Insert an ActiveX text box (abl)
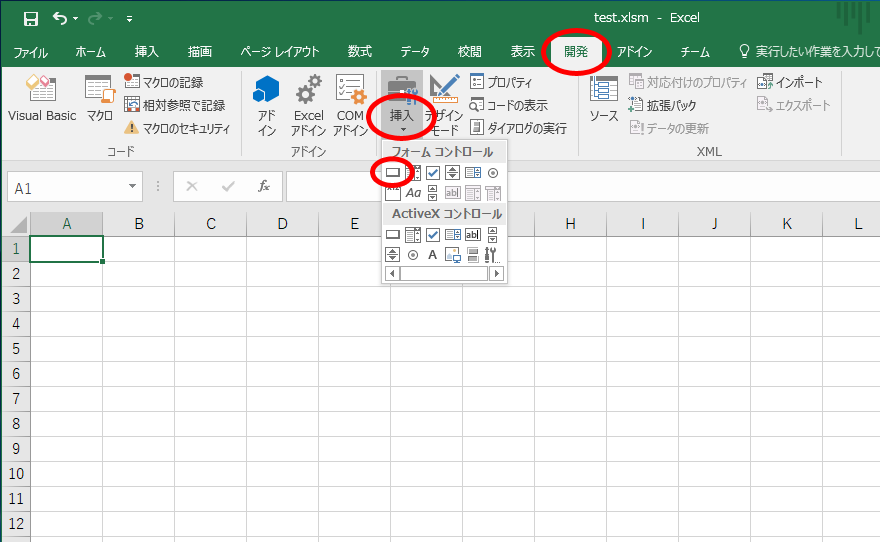Screen dimensions: 880x542 (473, 235)
